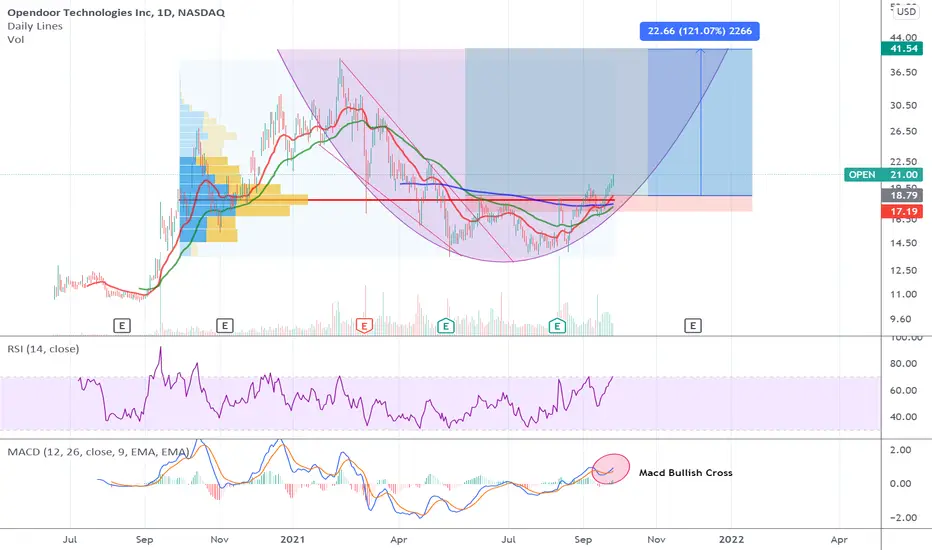This screenshot has width=932, height=550.
Task: Click the OPEN 21.00 price tag
Action: [883, 174]
